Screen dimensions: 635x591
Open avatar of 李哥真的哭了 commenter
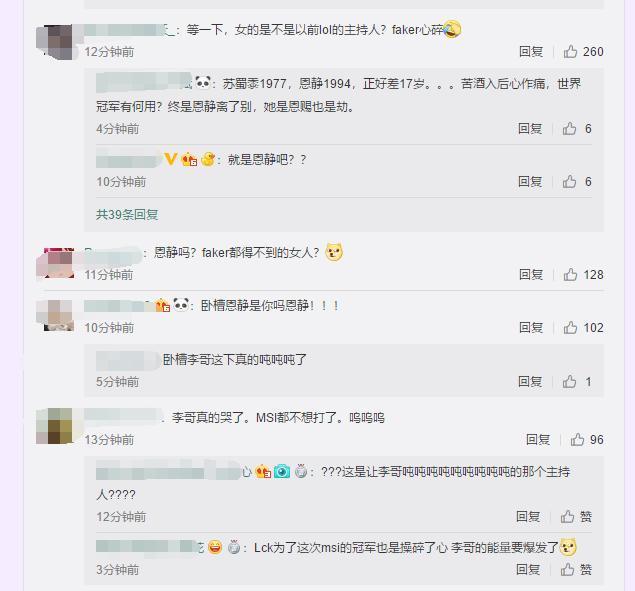pos(54,426)
